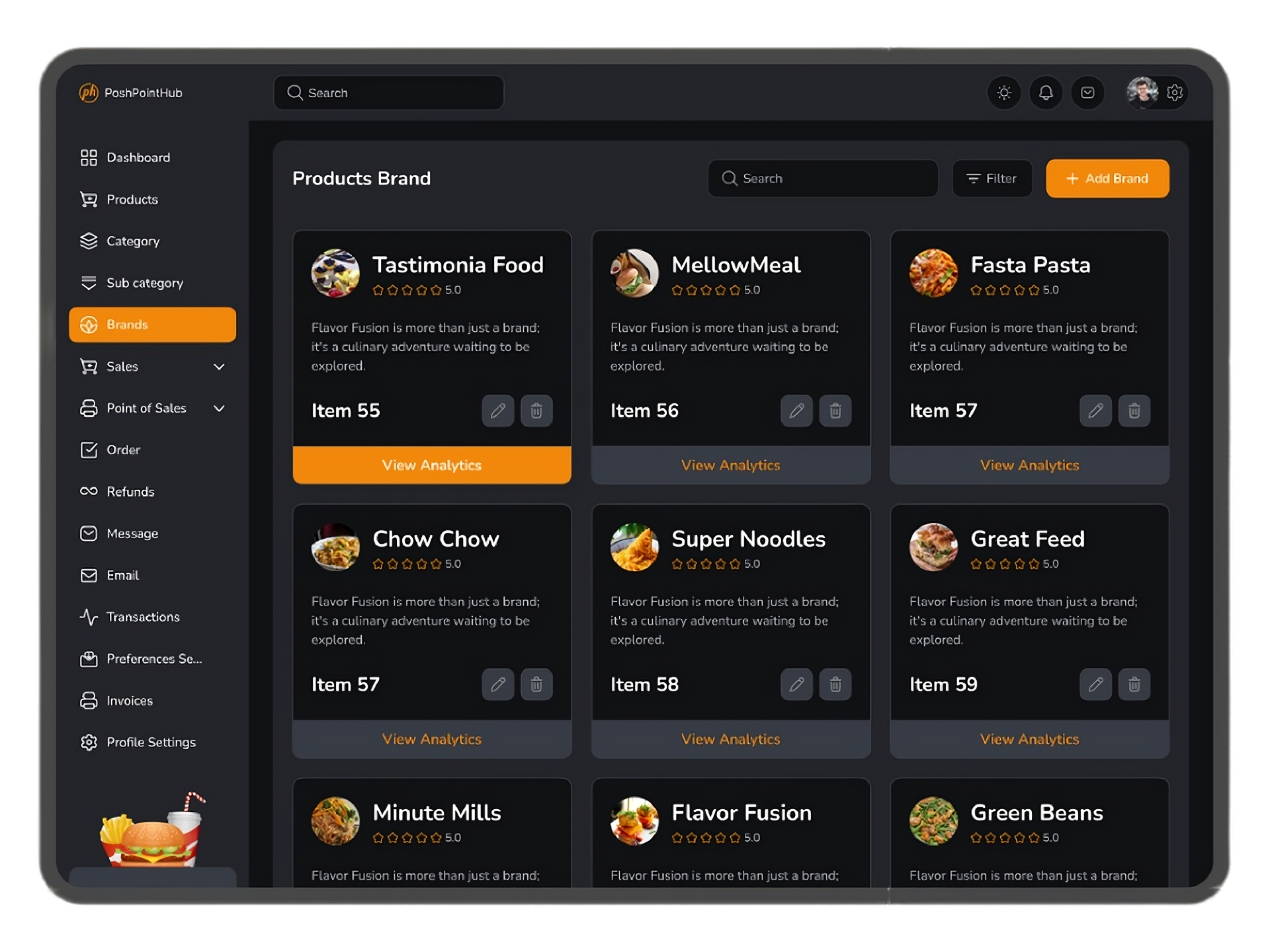Click the settings gear beside avatar

coord(1174,93)
